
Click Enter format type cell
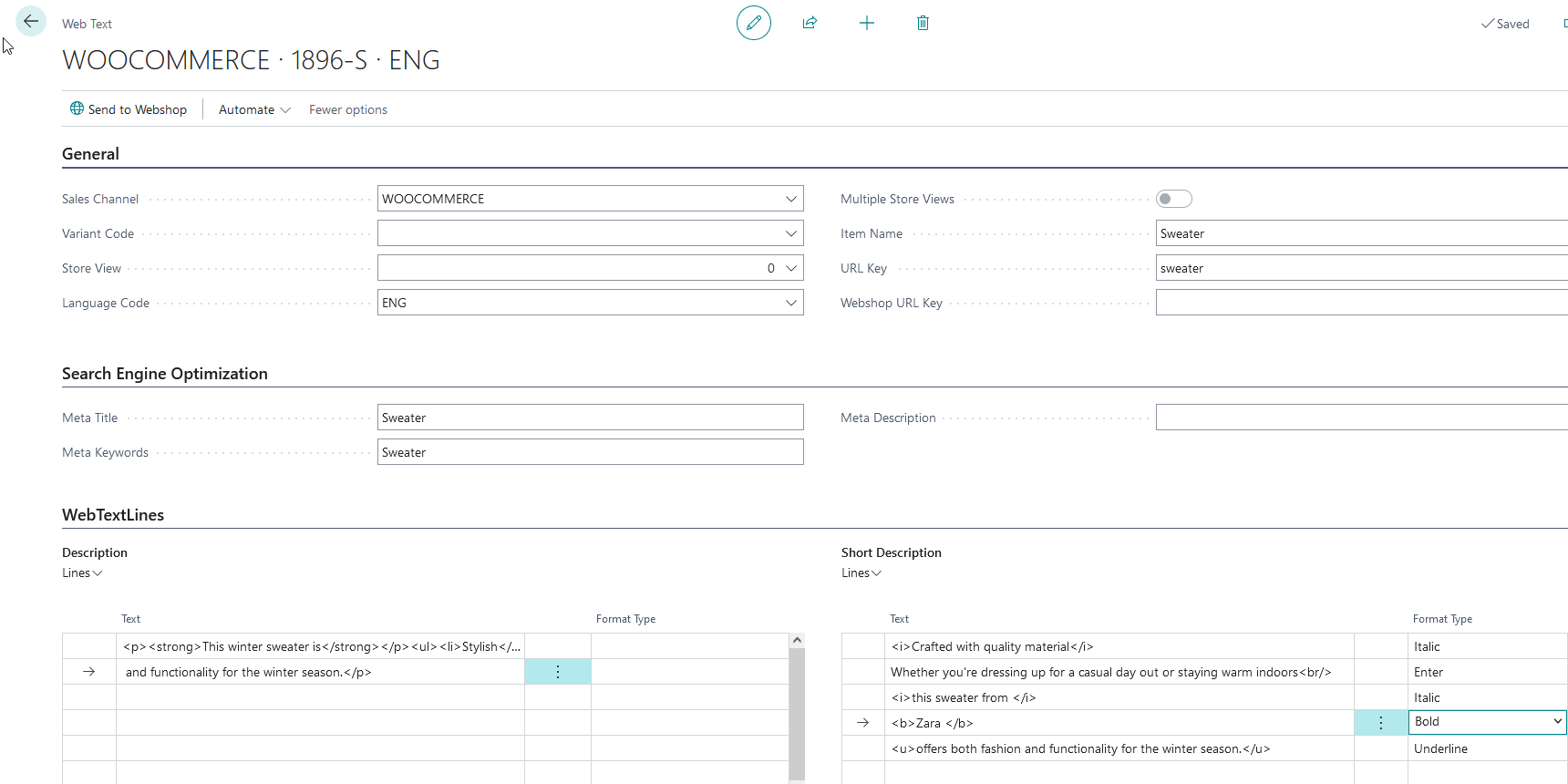tap(1488, 672)
